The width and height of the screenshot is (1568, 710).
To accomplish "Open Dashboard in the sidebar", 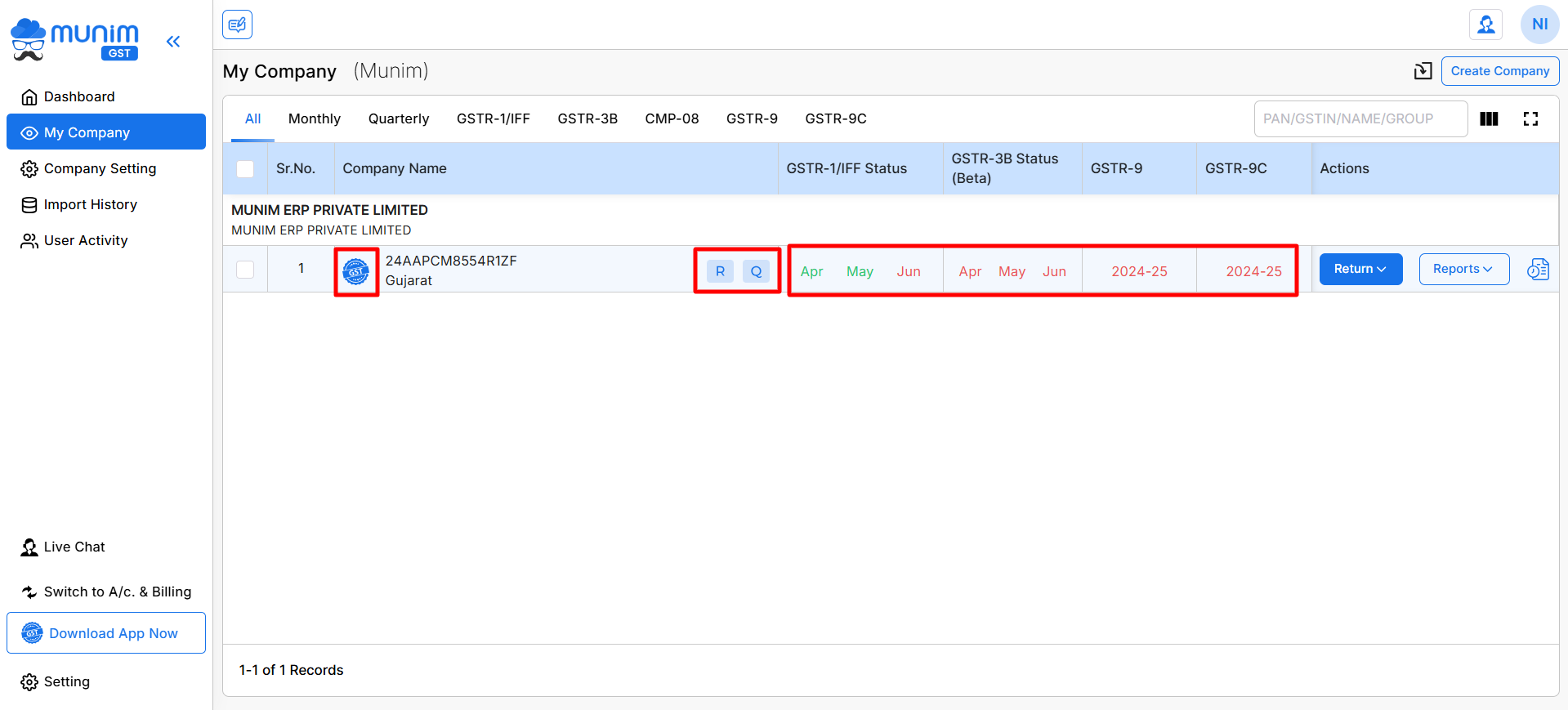I will (x=79, y=97).
